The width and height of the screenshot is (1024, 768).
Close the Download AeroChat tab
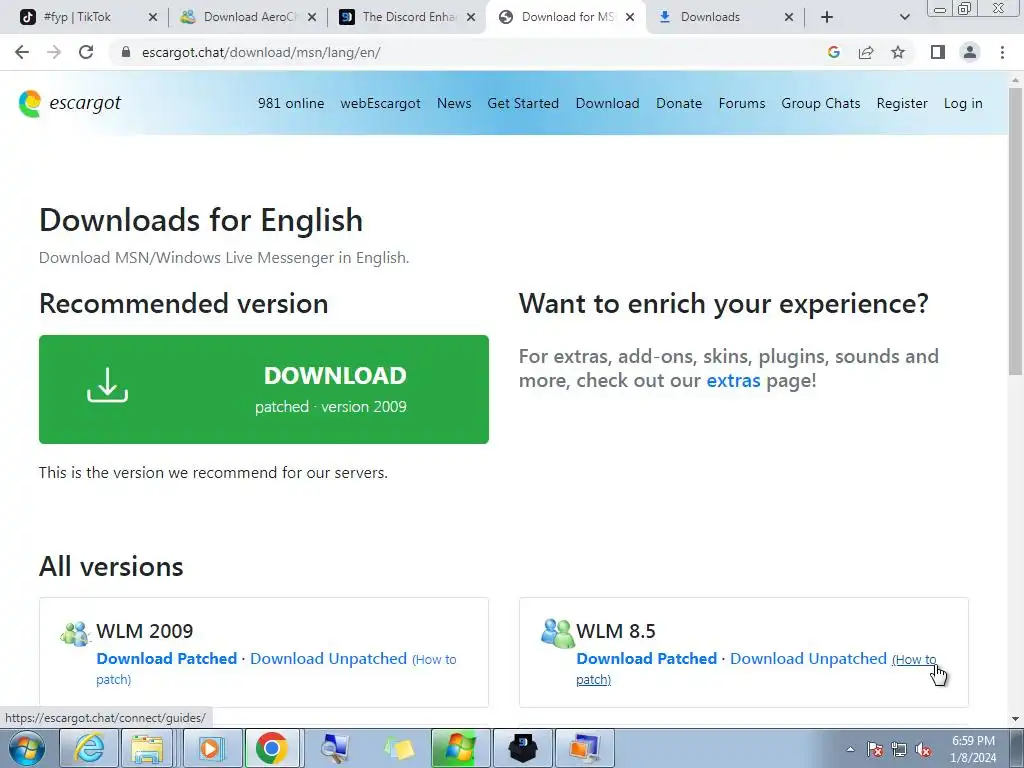312,18
